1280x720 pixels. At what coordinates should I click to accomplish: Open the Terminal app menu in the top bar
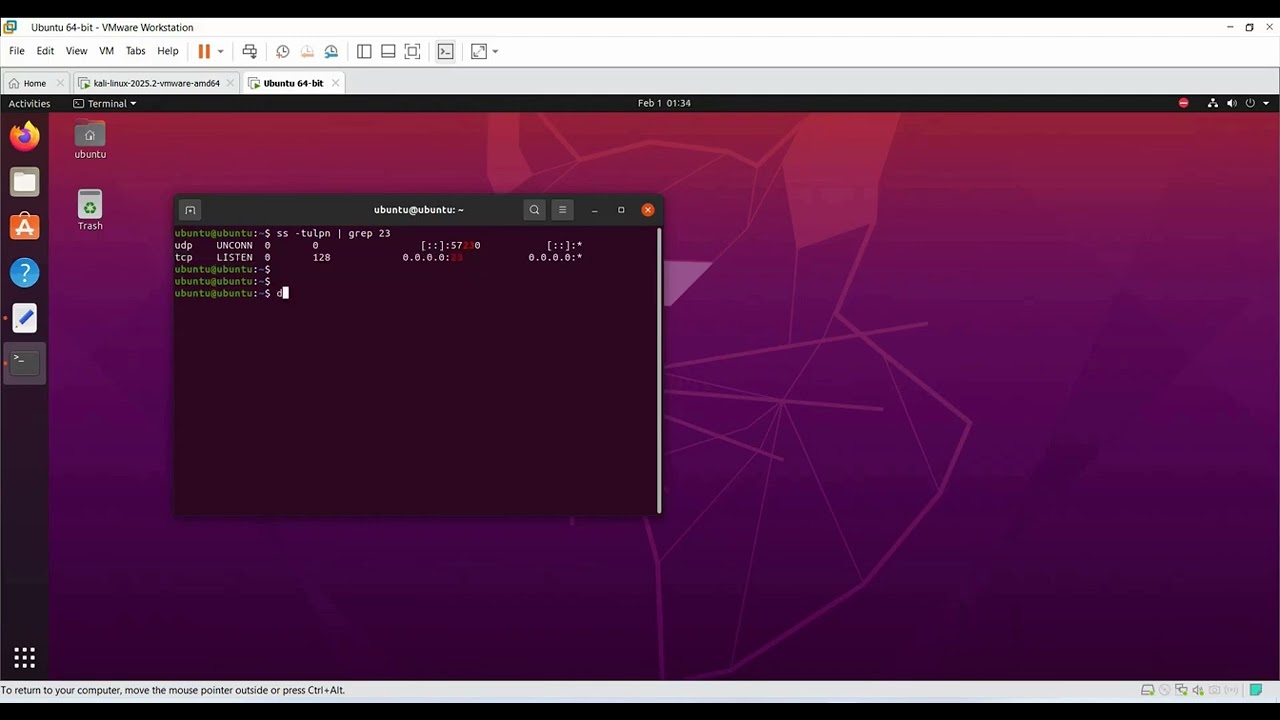pos(105,103)
